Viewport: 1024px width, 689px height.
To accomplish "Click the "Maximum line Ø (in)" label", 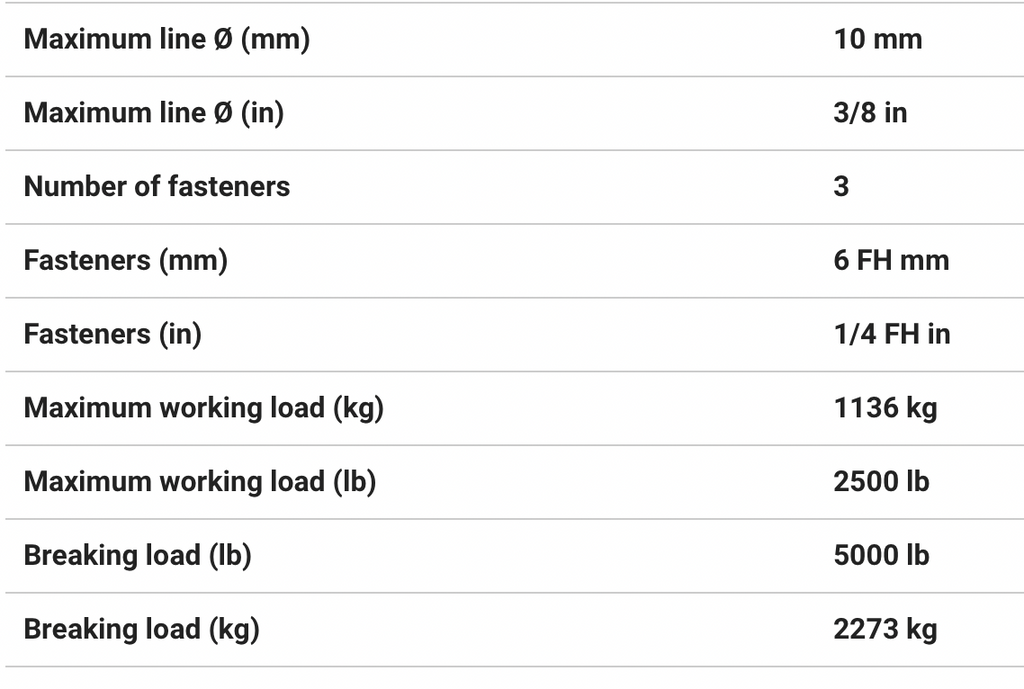I will coord(153,113).
